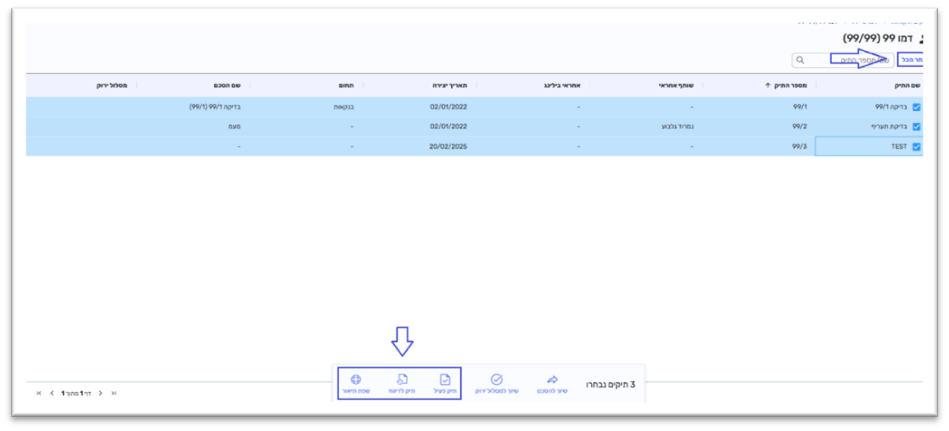
Task: Go to the first page using pager icon
Action: (114, 393)
